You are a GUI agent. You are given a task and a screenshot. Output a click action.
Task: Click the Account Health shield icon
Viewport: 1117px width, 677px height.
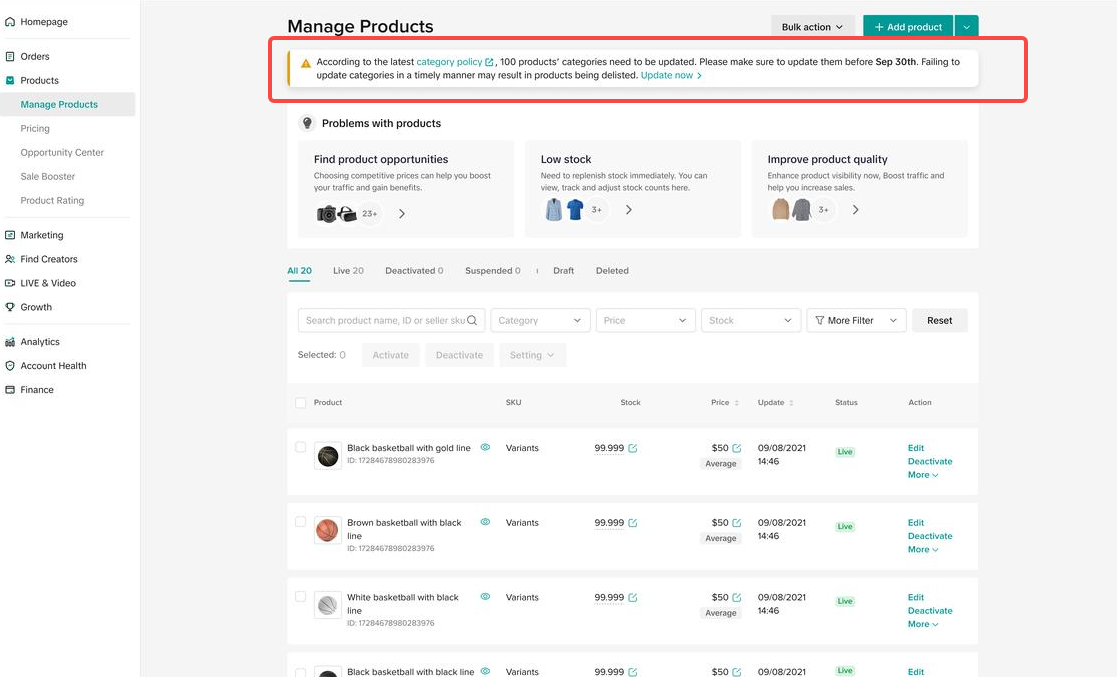tap(10, 366)
